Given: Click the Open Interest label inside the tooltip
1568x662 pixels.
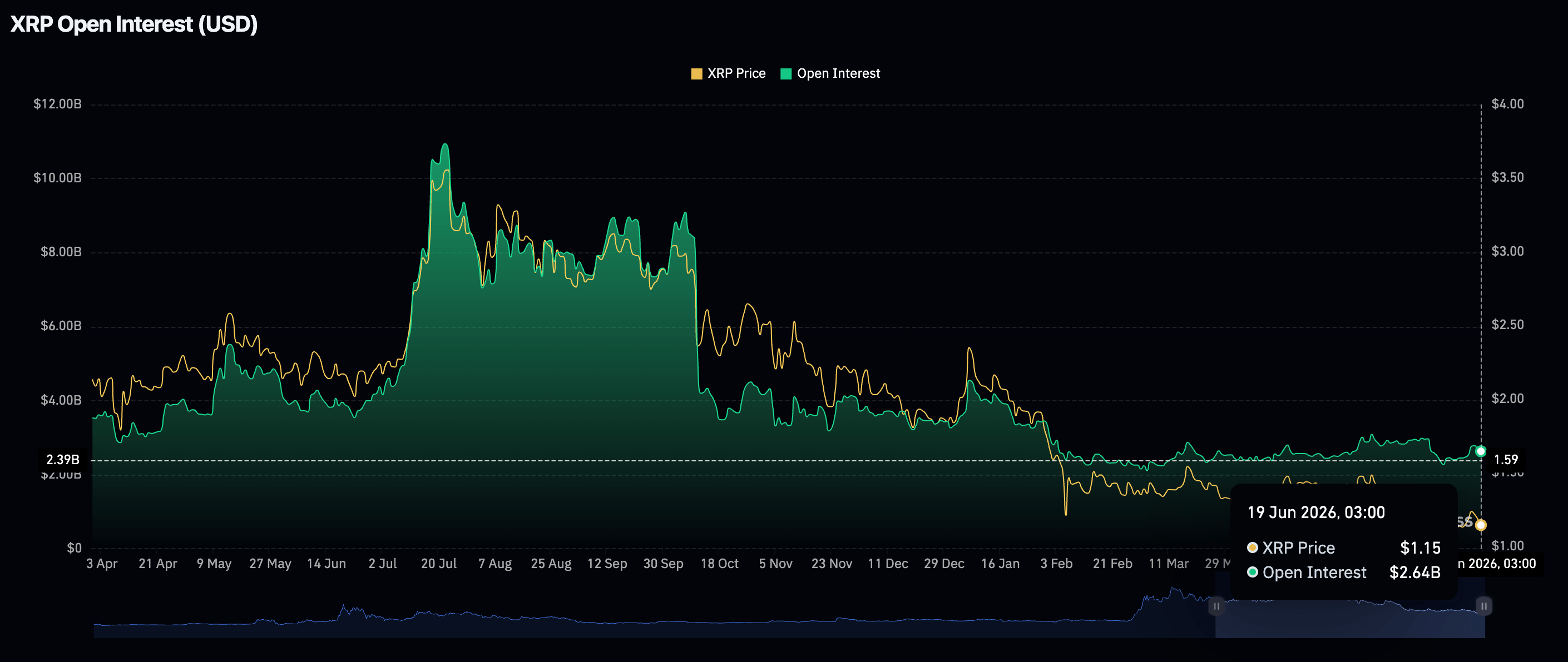Looking at the screenshot, I should (x=1314, y=573).
